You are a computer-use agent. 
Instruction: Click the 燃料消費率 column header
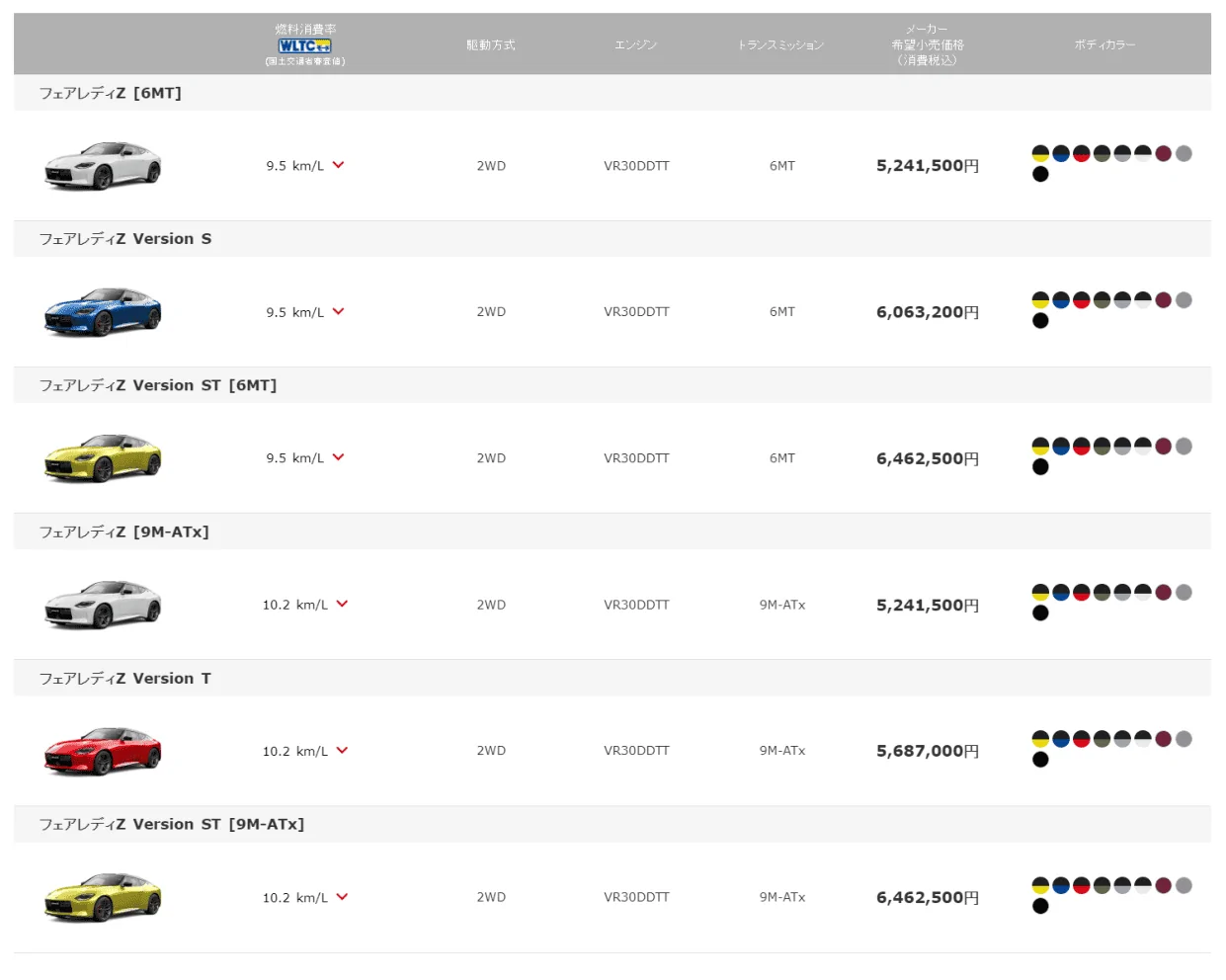pos(305,29)
